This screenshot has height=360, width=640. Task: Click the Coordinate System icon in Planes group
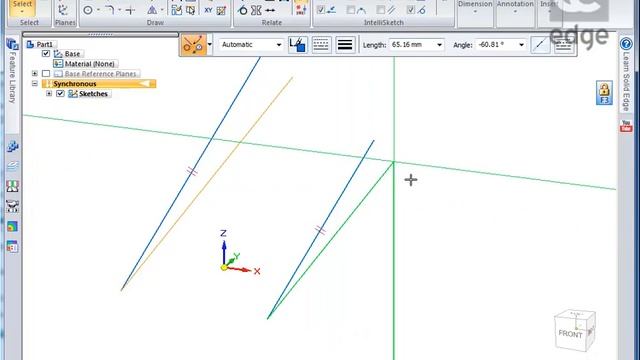pyautogui.click(x=63, y=10)
